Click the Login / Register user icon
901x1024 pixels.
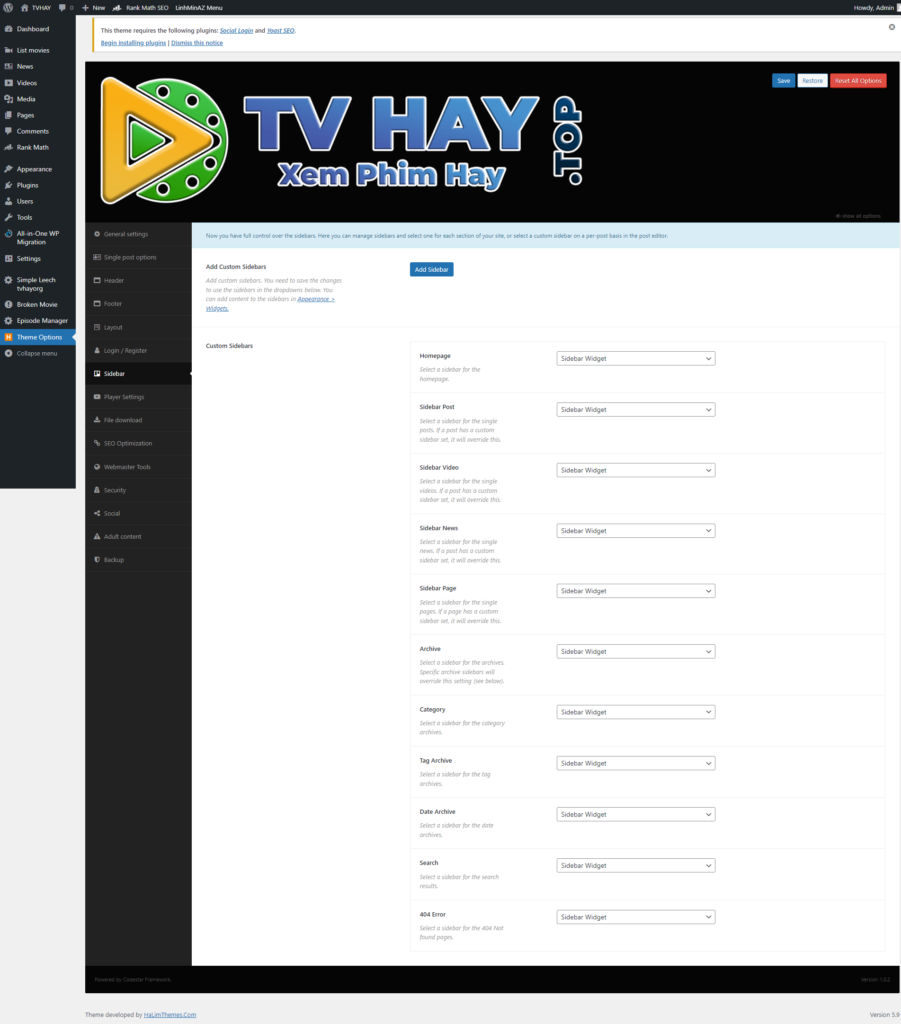coord(97,351)
